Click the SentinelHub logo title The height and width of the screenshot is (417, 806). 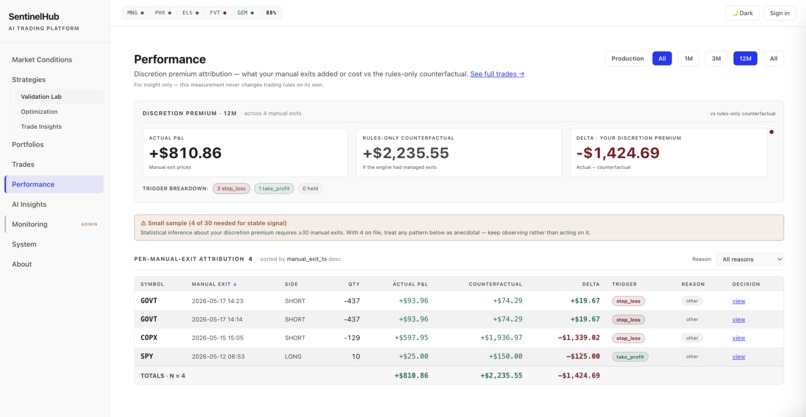[33, 16]
